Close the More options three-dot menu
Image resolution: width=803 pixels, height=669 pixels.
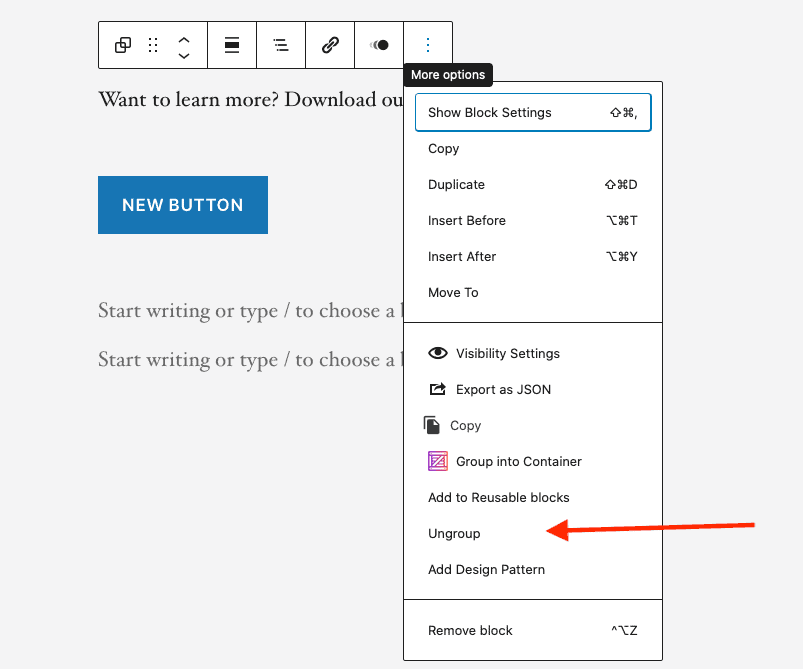(x=428, y=45)
